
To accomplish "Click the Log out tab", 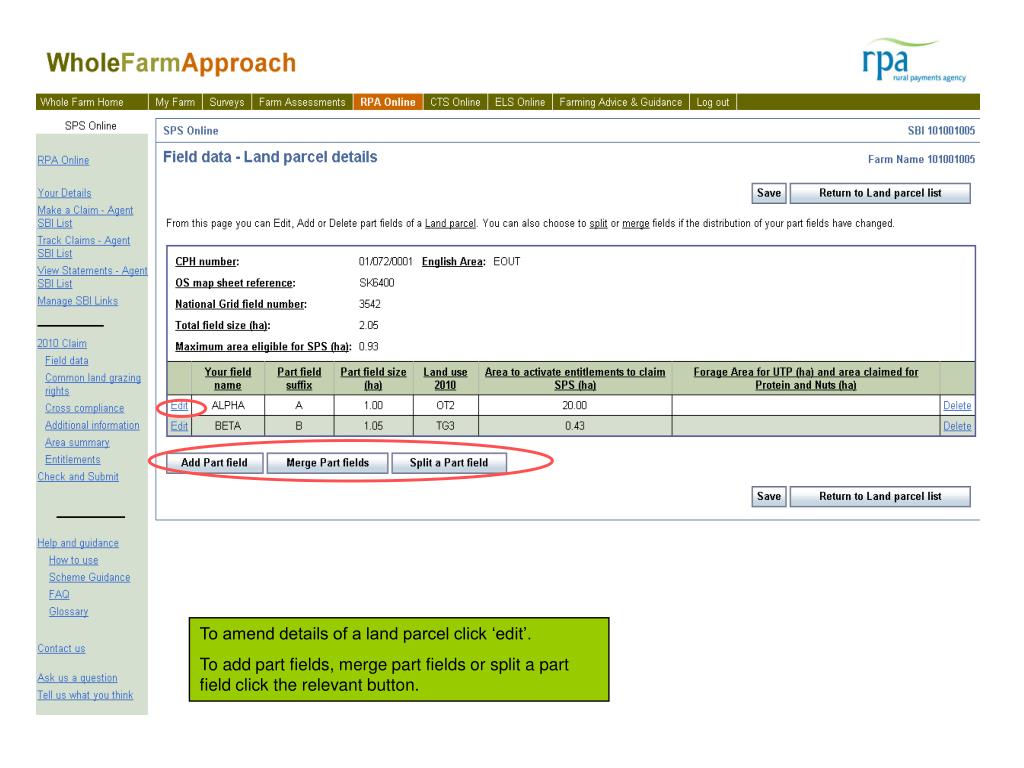I will click(x=712, y=102).
